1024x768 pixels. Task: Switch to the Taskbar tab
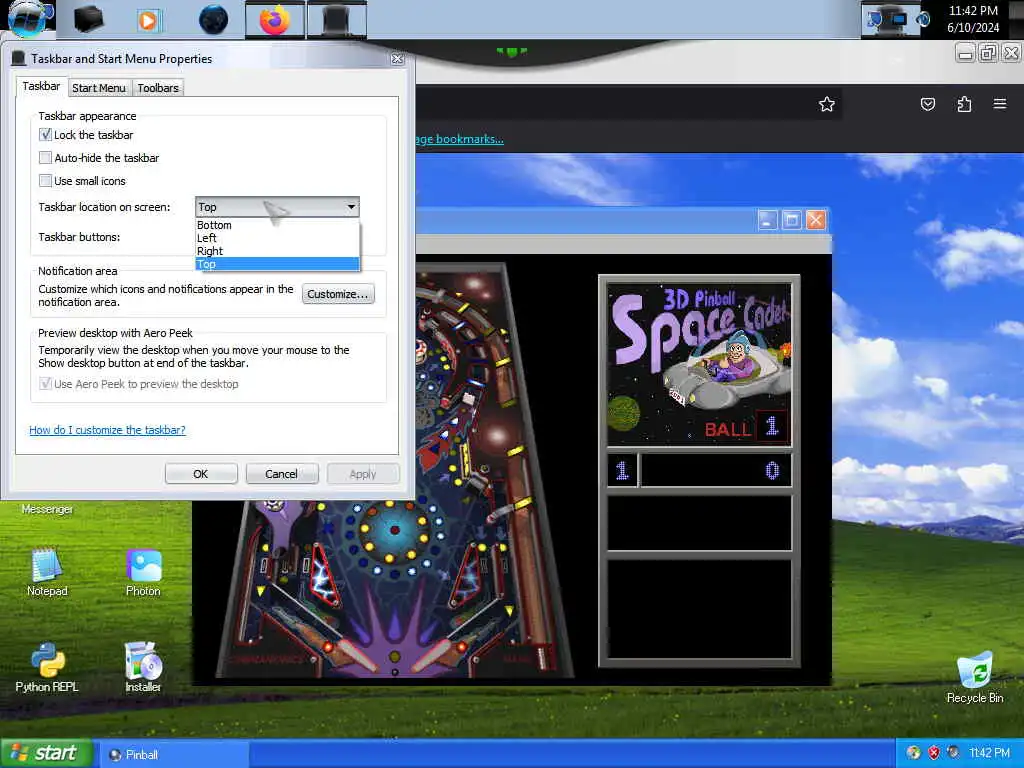41,87
